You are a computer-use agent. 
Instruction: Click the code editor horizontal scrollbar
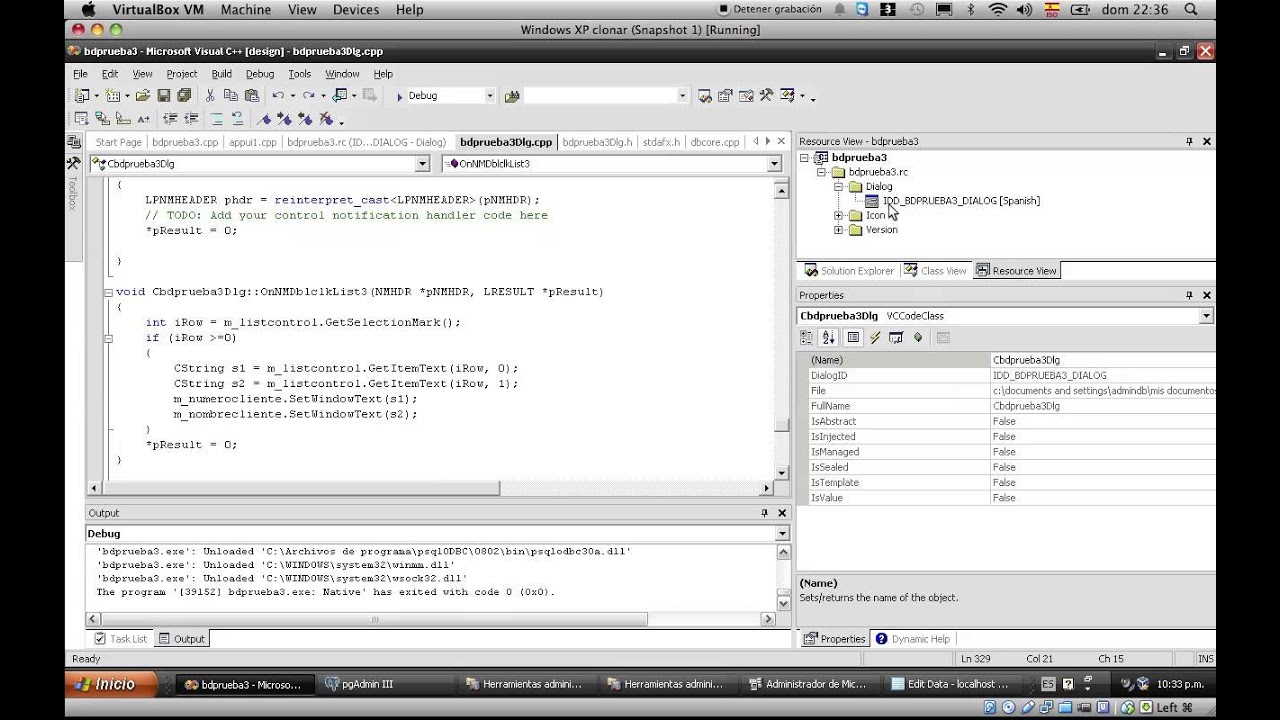click(x=430, y=488)
